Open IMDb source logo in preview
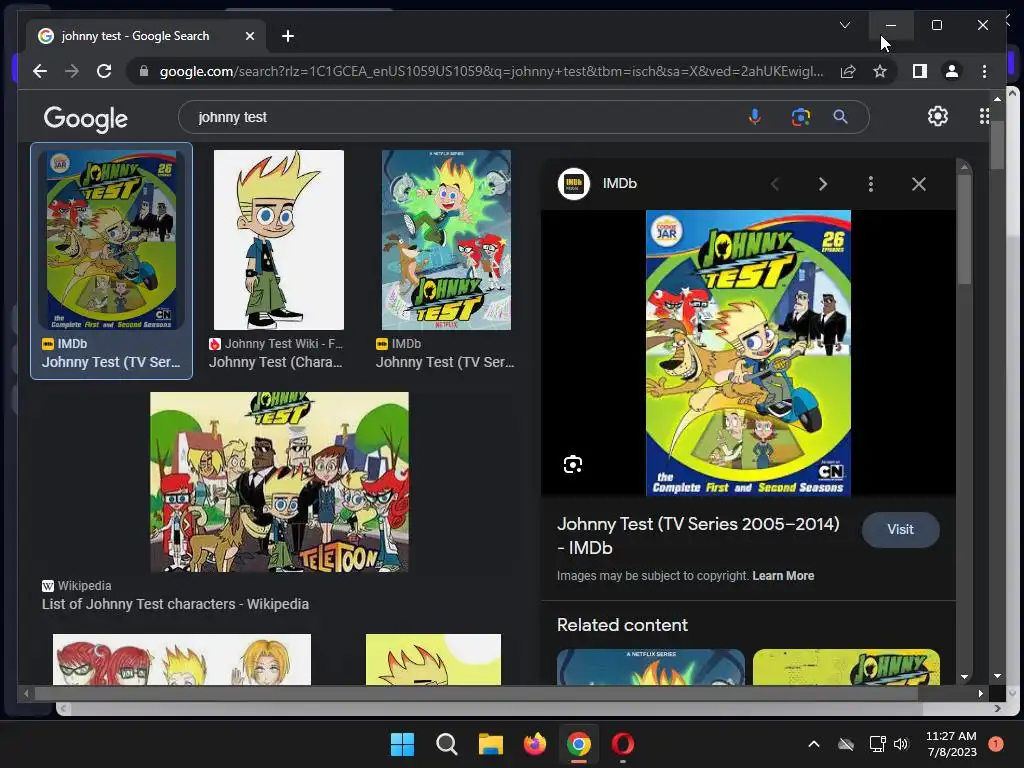Image resolution: width=1024 pixels, height=768 pixels. coord(573,184)
